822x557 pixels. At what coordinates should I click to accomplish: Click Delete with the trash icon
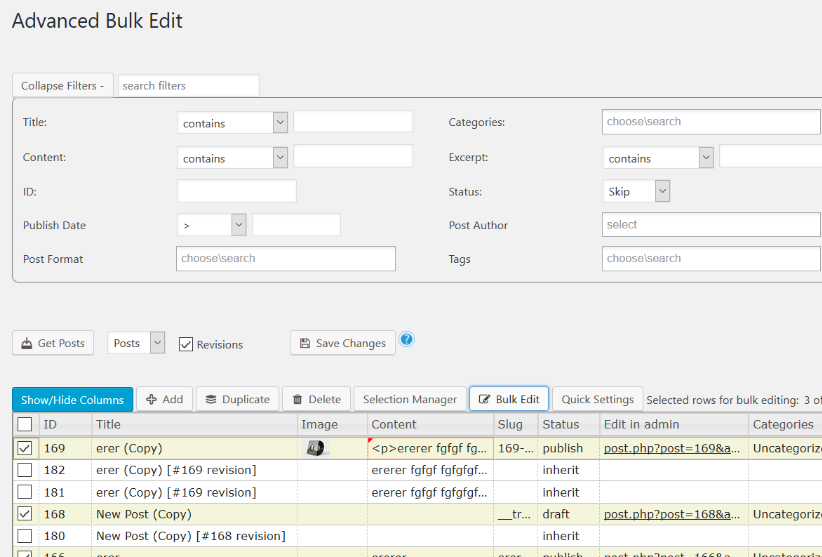[316, 399]
